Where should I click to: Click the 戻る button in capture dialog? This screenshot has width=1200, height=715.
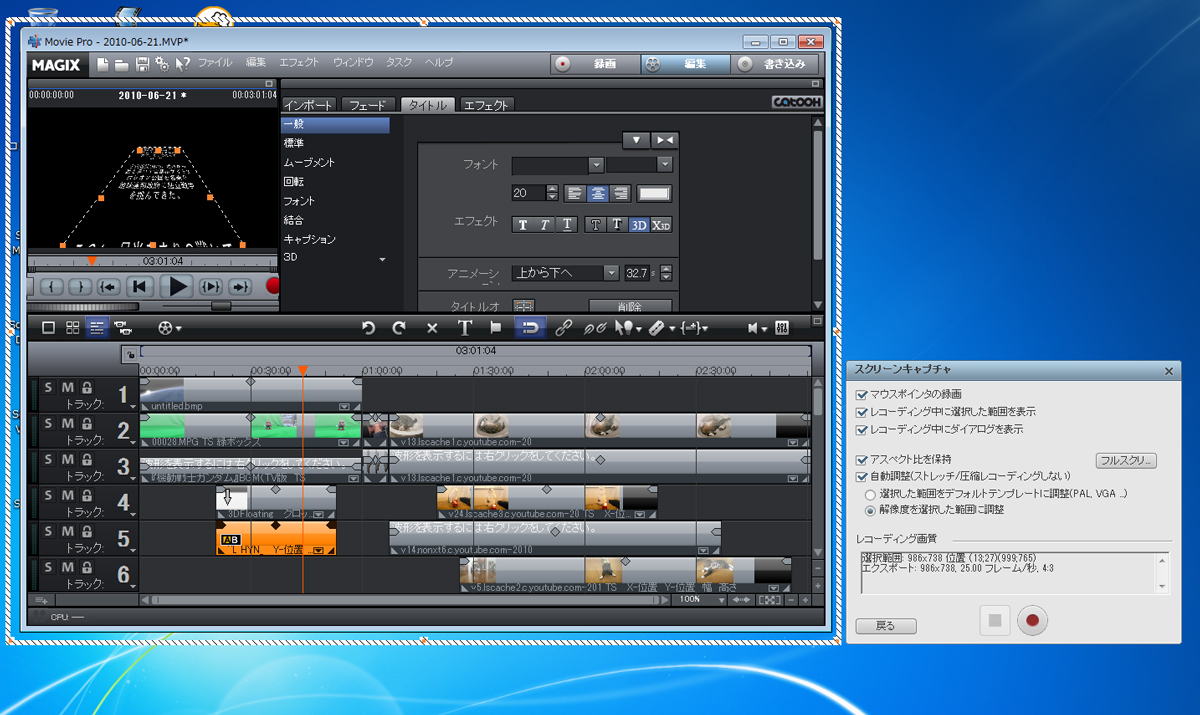click(886, 626)
